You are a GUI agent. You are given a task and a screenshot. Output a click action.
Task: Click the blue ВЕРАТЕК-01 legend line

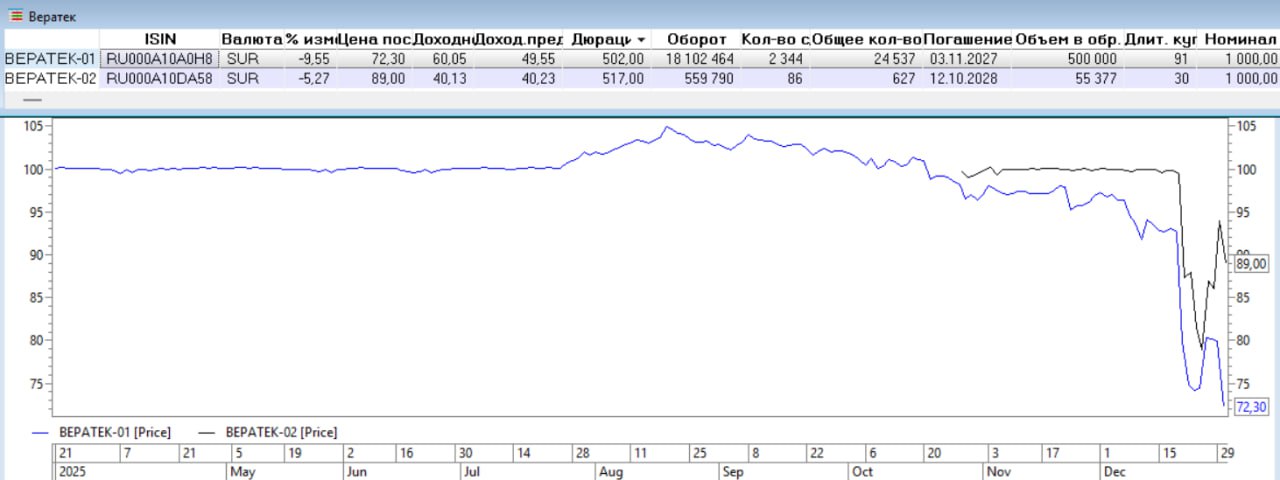pos(41,432)
